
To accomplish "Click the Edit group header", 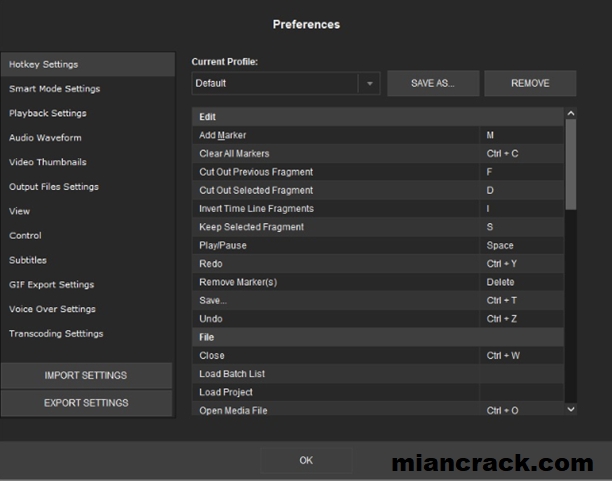I will 378,117.
